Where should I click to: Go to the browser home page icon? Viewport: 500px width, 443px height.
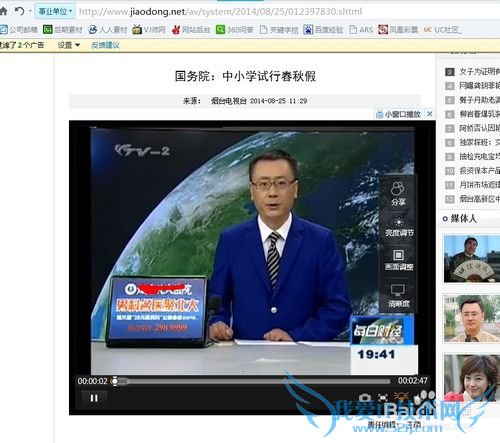click(3, 11)
